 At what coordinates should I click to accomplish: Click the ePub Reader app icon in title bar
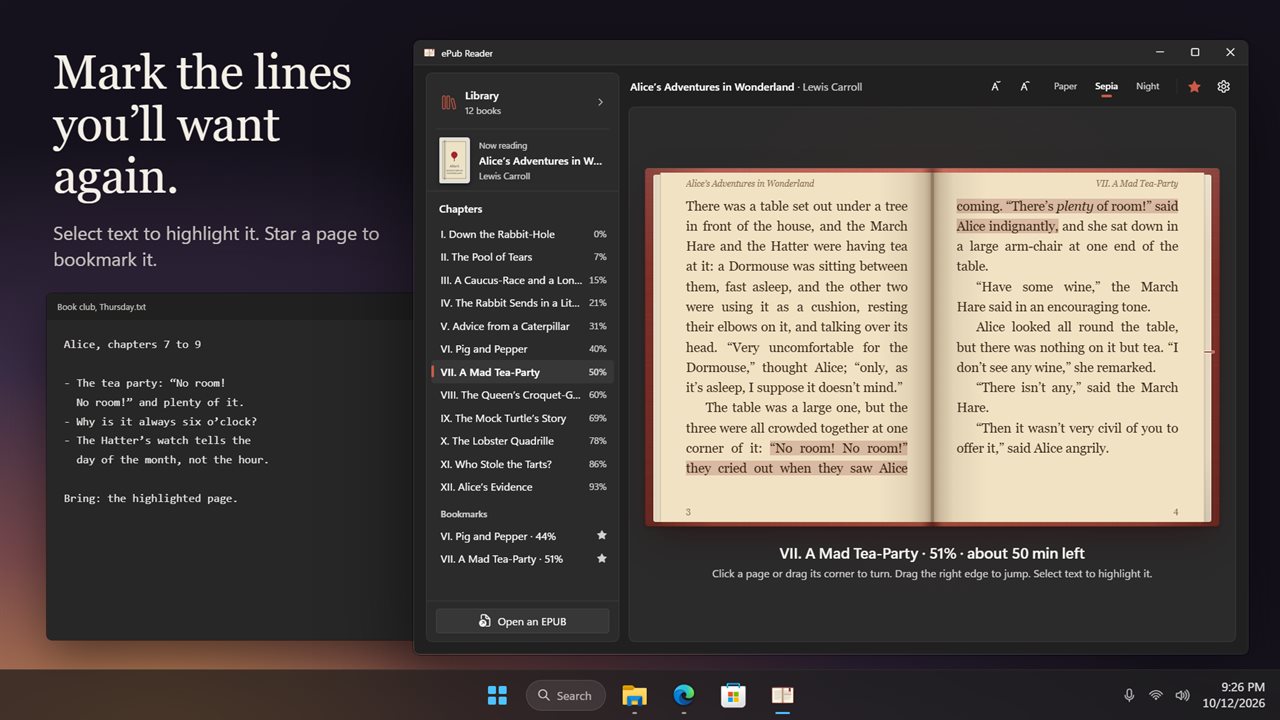point(429,53)
